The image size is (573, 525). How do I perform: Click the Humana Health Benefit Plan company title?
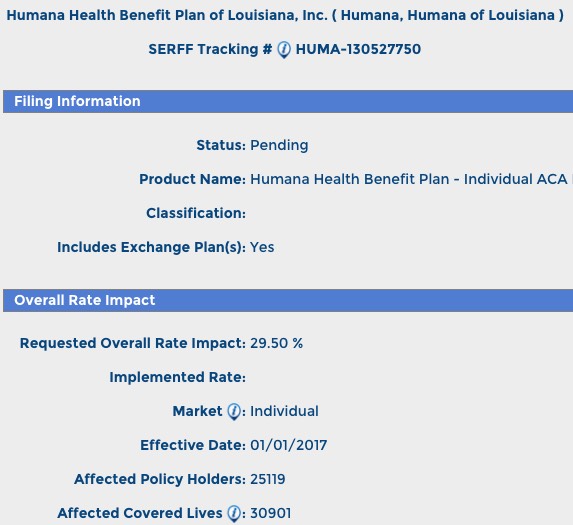point(285,15)
